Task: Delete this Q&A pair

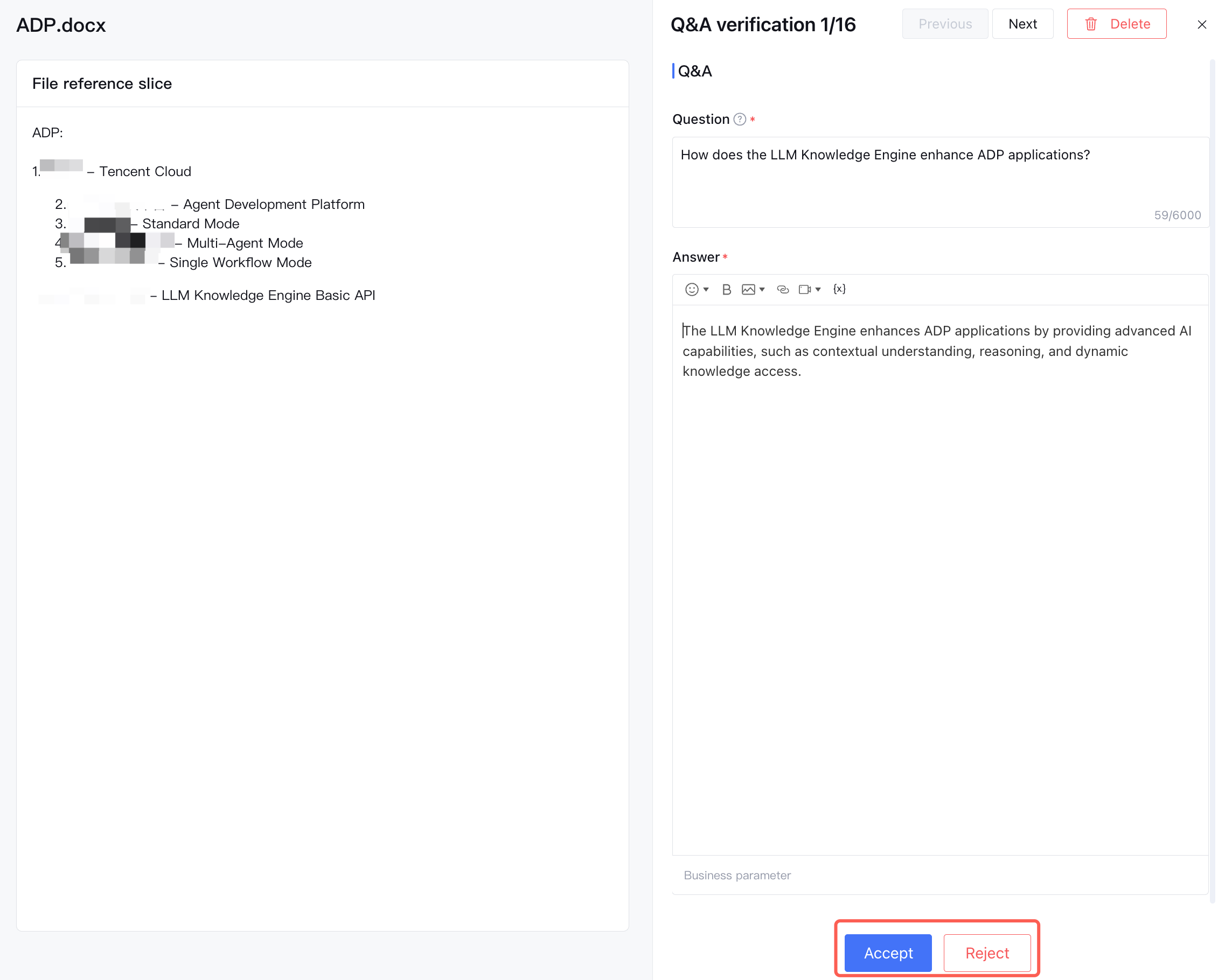Action: tap(1116, 24)
